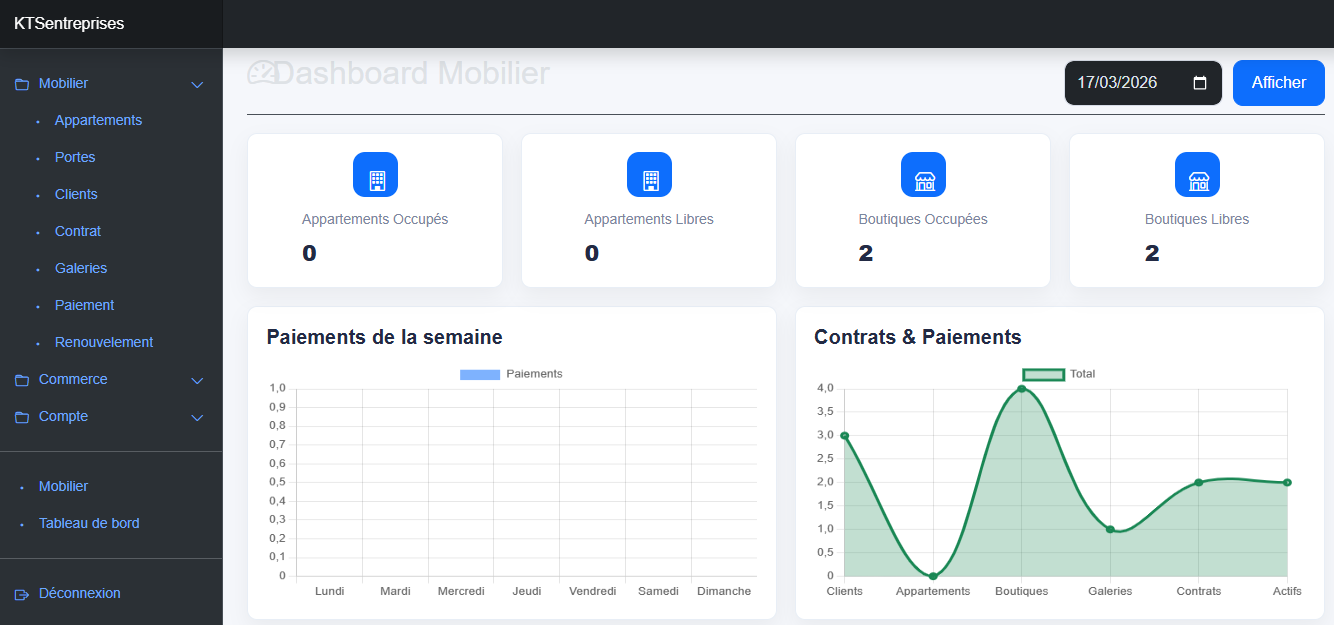Click the KTSentreprises brand title
Image resolution: width=1334 pixels, height=625 pixels.
(69, 23)
